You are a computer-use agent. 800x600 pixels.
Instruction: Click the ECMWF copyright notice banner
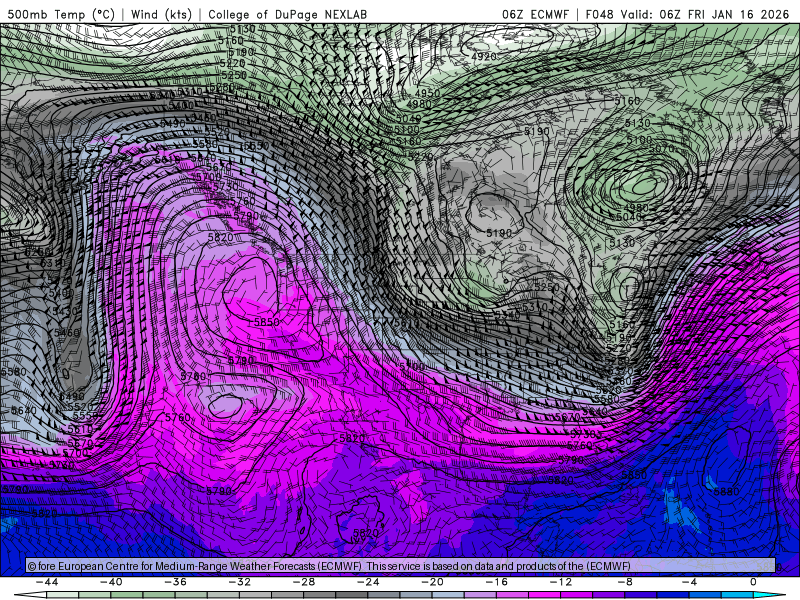coord(400,566)
